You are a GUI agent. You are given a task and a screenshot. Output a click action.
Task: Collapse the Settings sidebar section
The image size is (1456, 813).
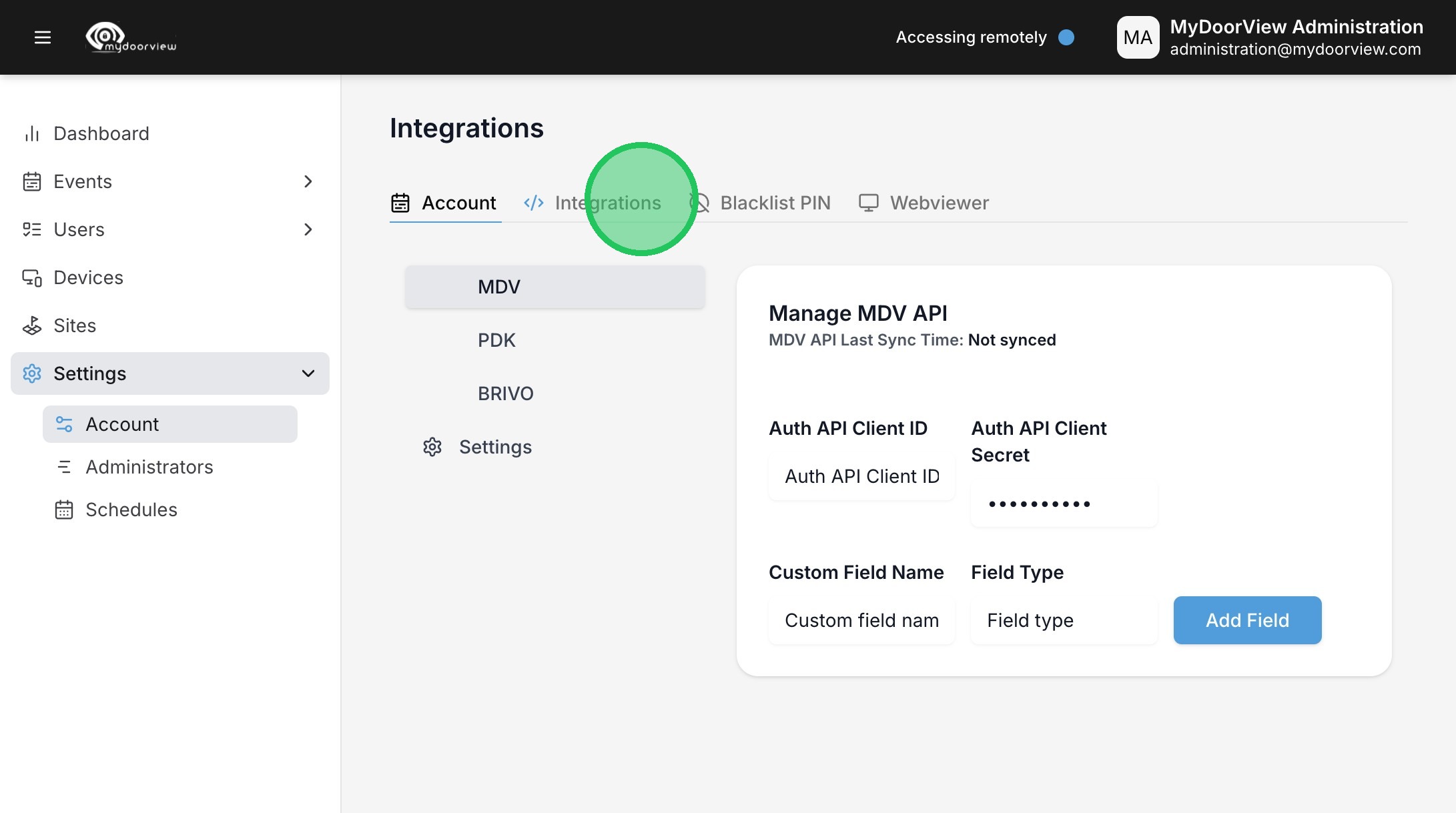[308, 373]
